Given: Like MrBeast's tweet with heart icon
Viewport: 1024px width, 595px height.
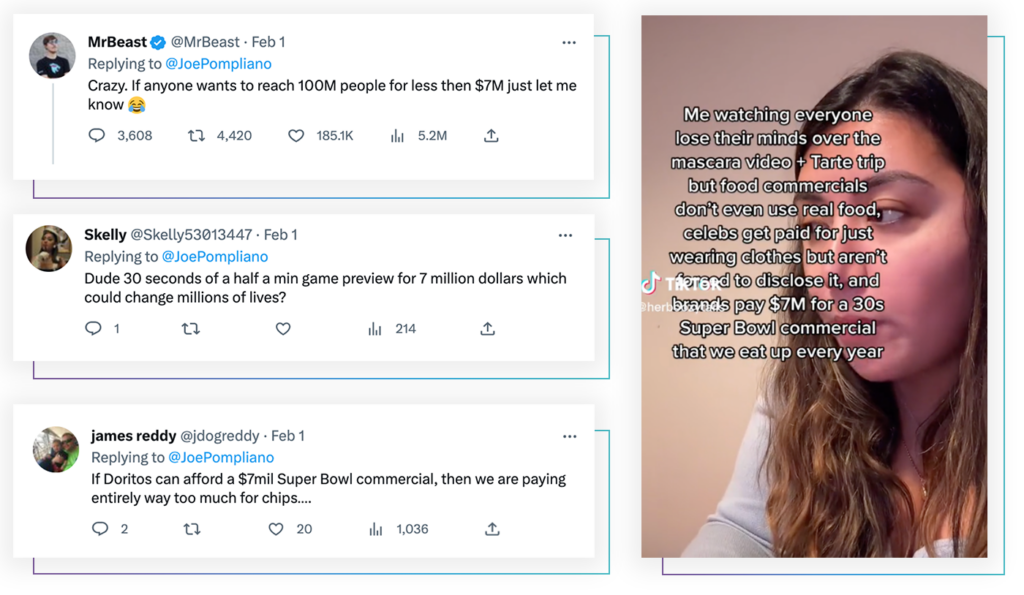Looking at the screenshot, I should click(296, 136).
